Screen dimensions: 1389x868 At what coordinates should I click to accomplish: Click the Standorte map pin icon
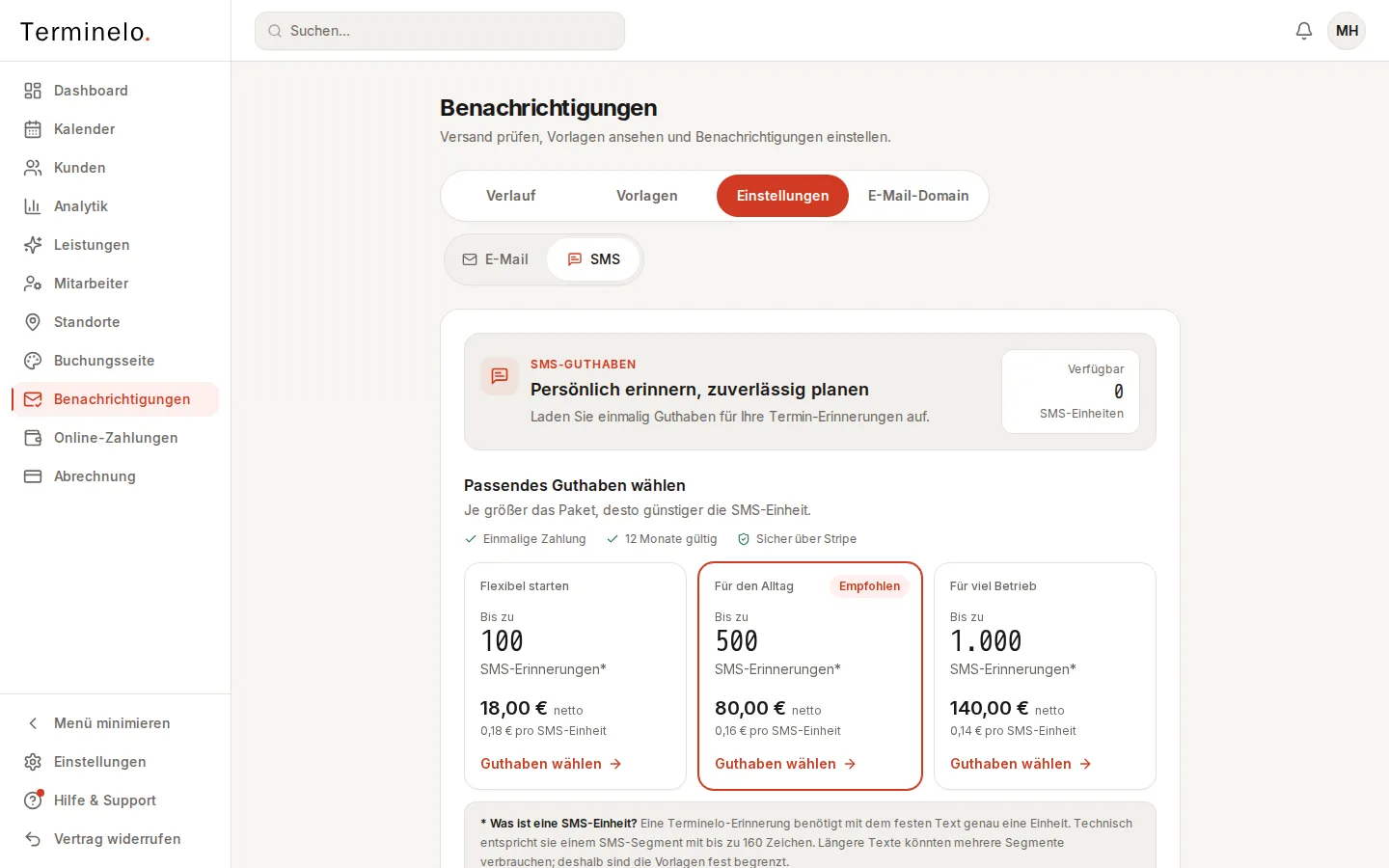tap(33, 322)
